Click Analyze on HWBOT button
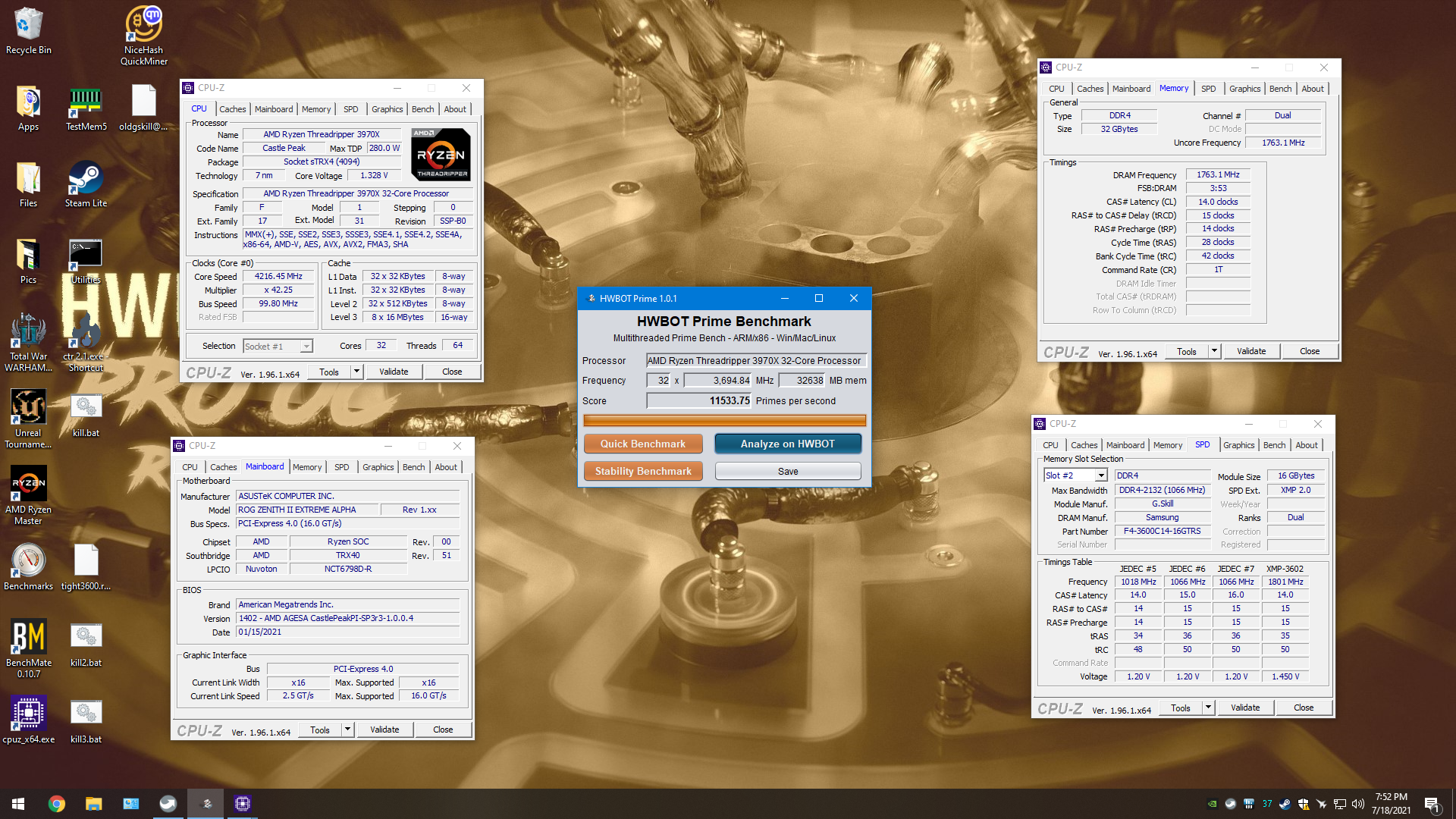This screenshot has width=1456, height=819. (787, 444)
